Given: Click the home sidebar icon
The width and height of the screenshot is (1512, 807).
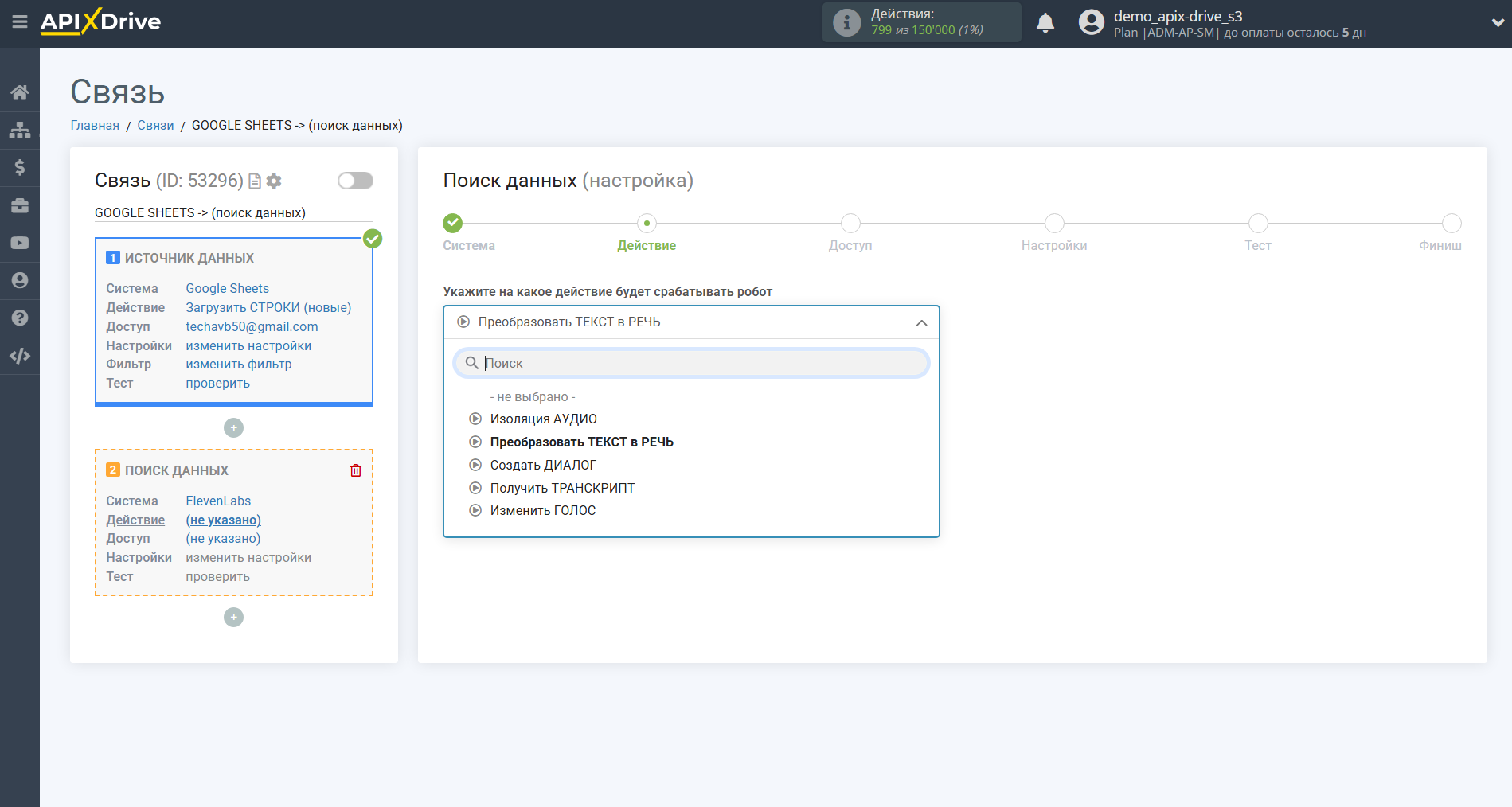Looking at the screenshot, I should pos(20,92).
